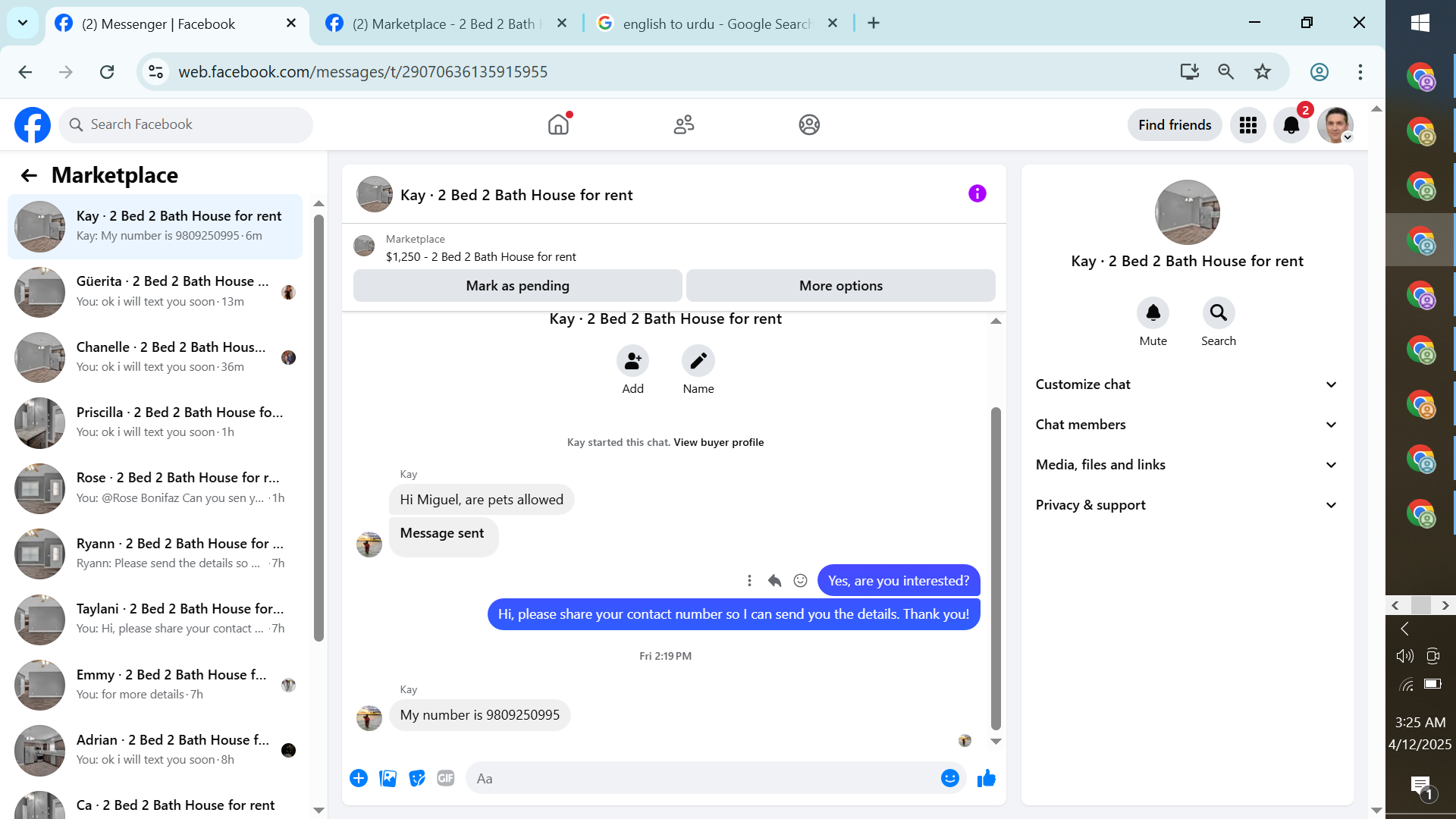Expand Media, files and links section
Image resolution: width=1456 pixels, height=819 pixels.
(1187, 465)
